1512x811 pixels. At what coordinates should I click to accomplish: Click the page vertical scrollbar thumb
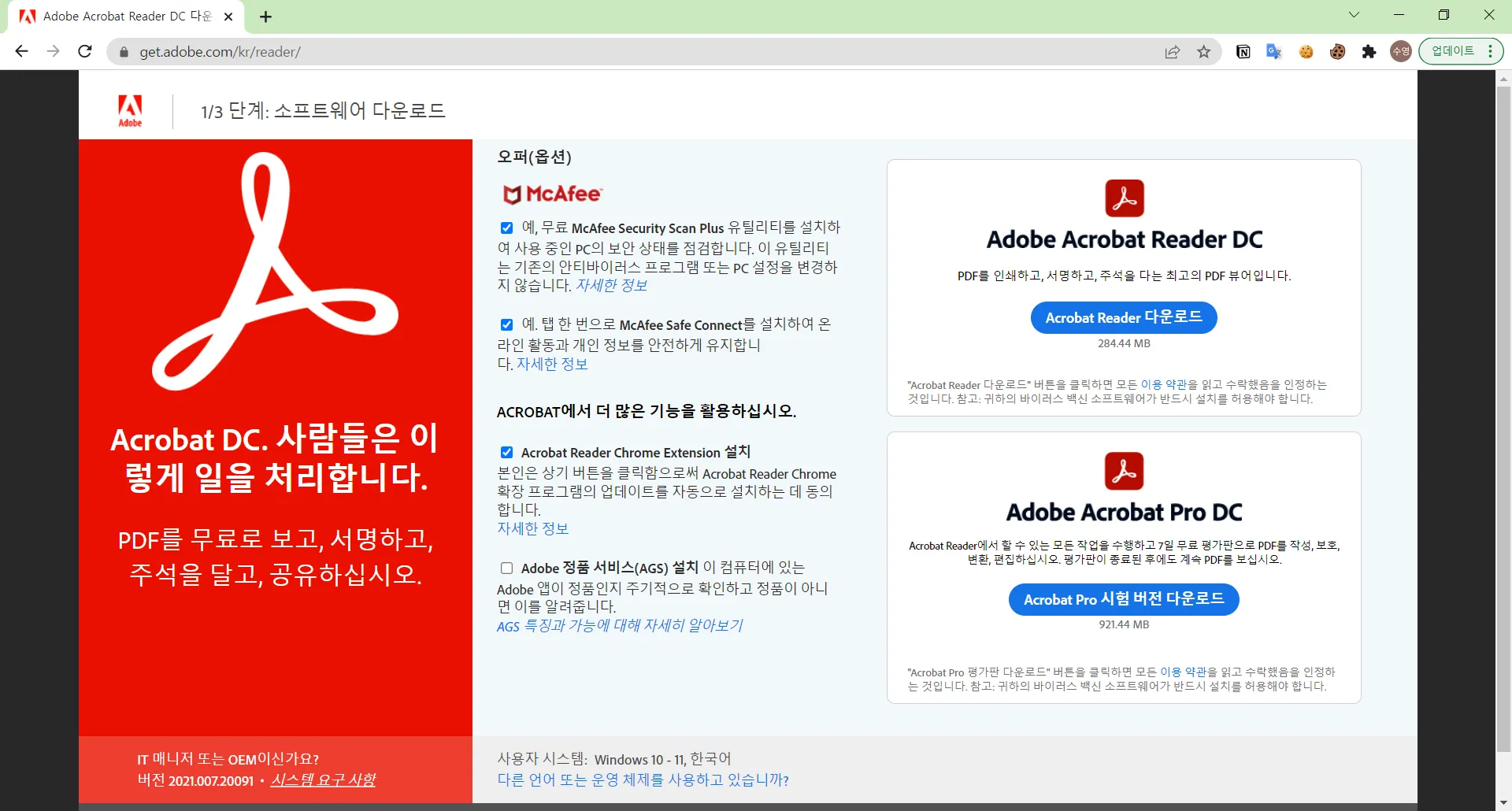point(1503,419)
